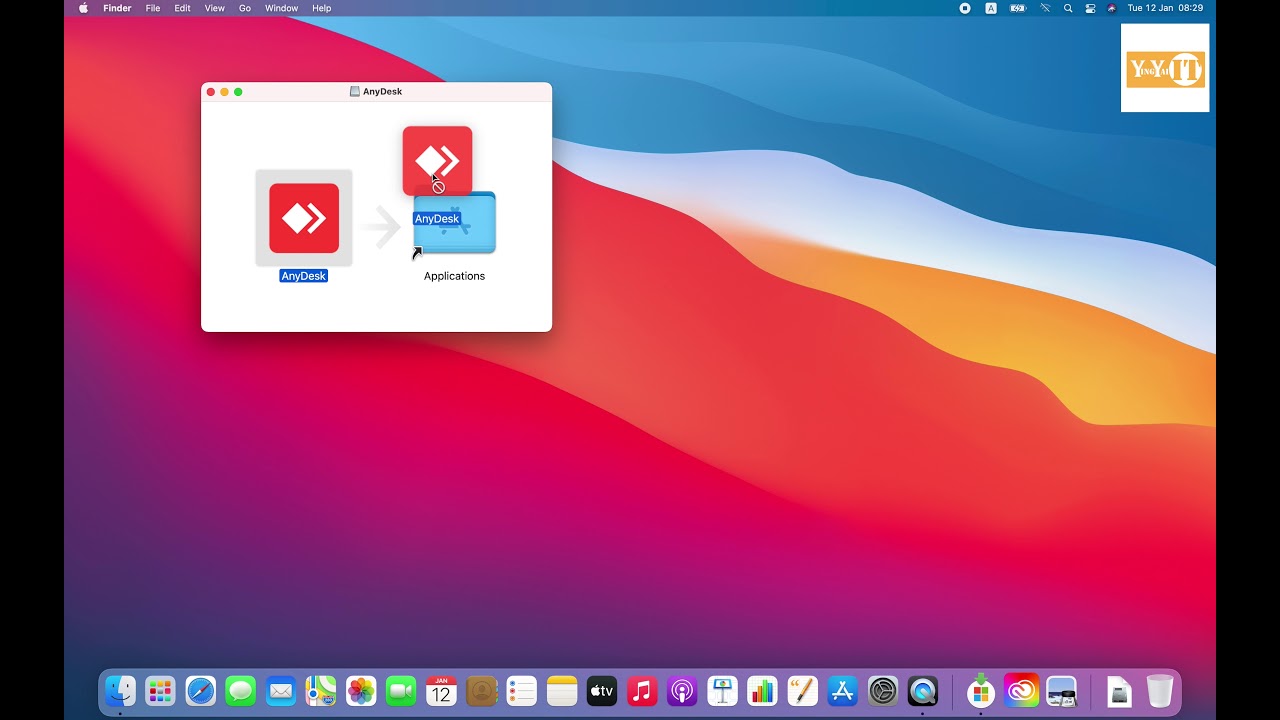Click the battery status icon
Viewport: 1280px width, 720px height.
click(x=1018, y=8)
